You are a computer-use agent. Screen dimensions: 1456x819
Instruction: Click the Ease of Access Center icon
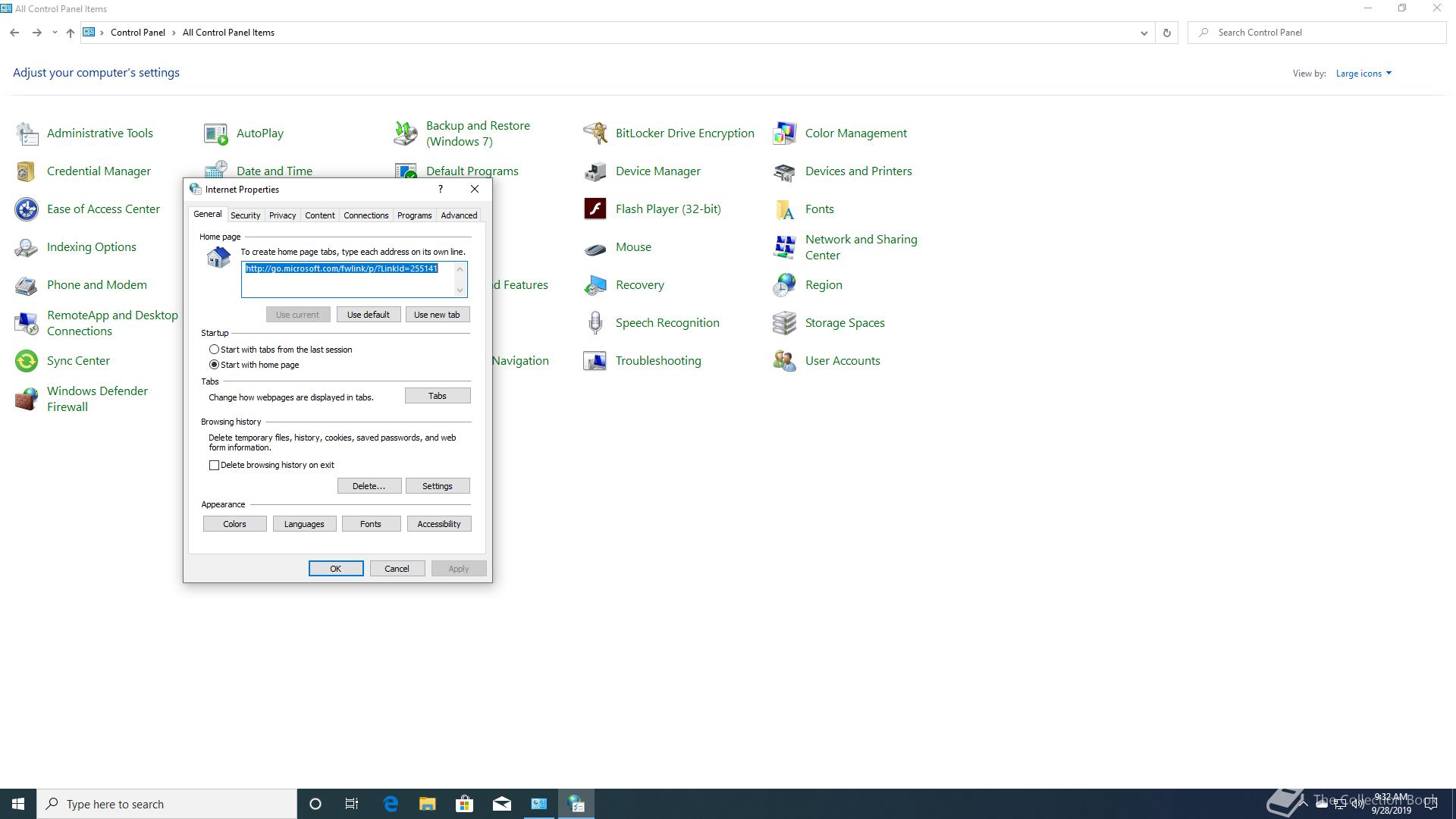coord(27,209)
